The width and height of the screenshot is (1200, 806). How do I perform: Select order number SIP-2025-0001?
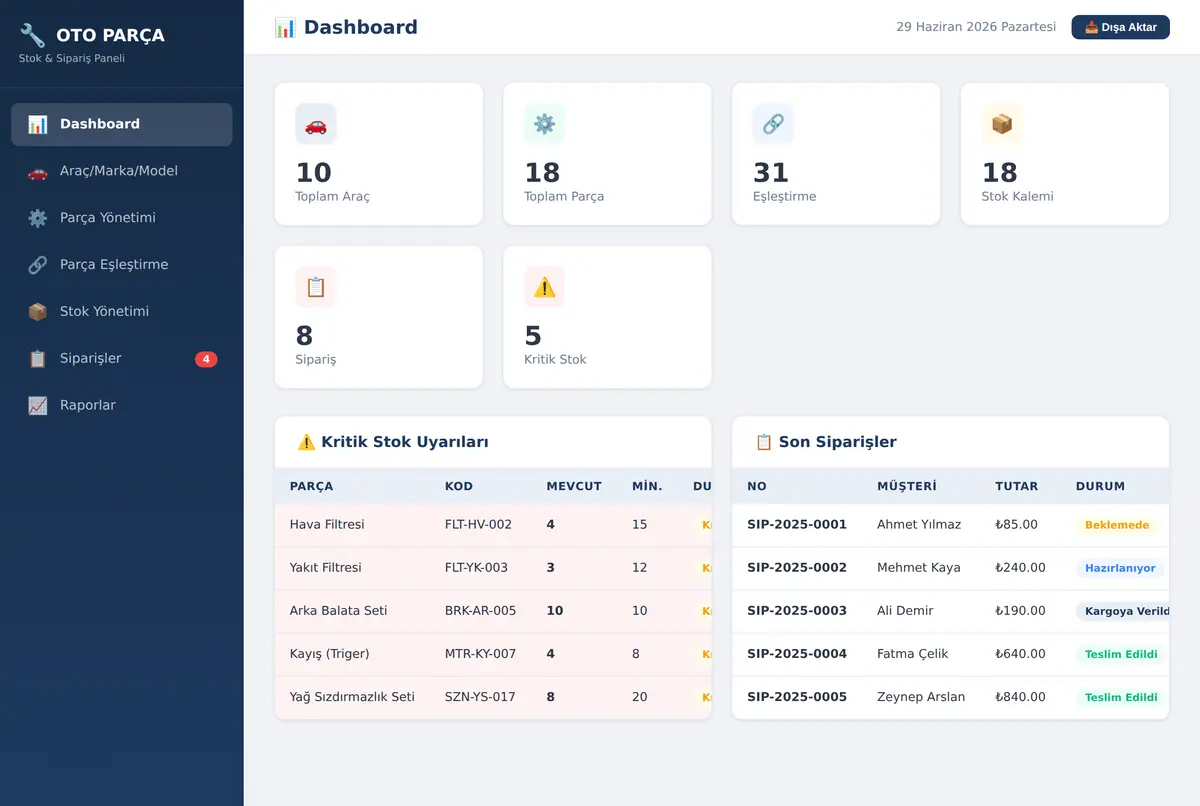coord(797,525)
